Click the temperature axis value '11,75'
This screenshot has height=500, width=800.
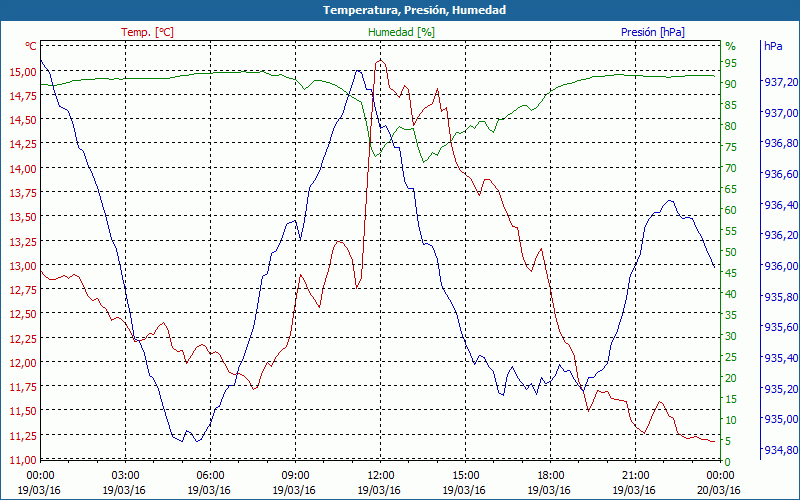pos(23,386)
